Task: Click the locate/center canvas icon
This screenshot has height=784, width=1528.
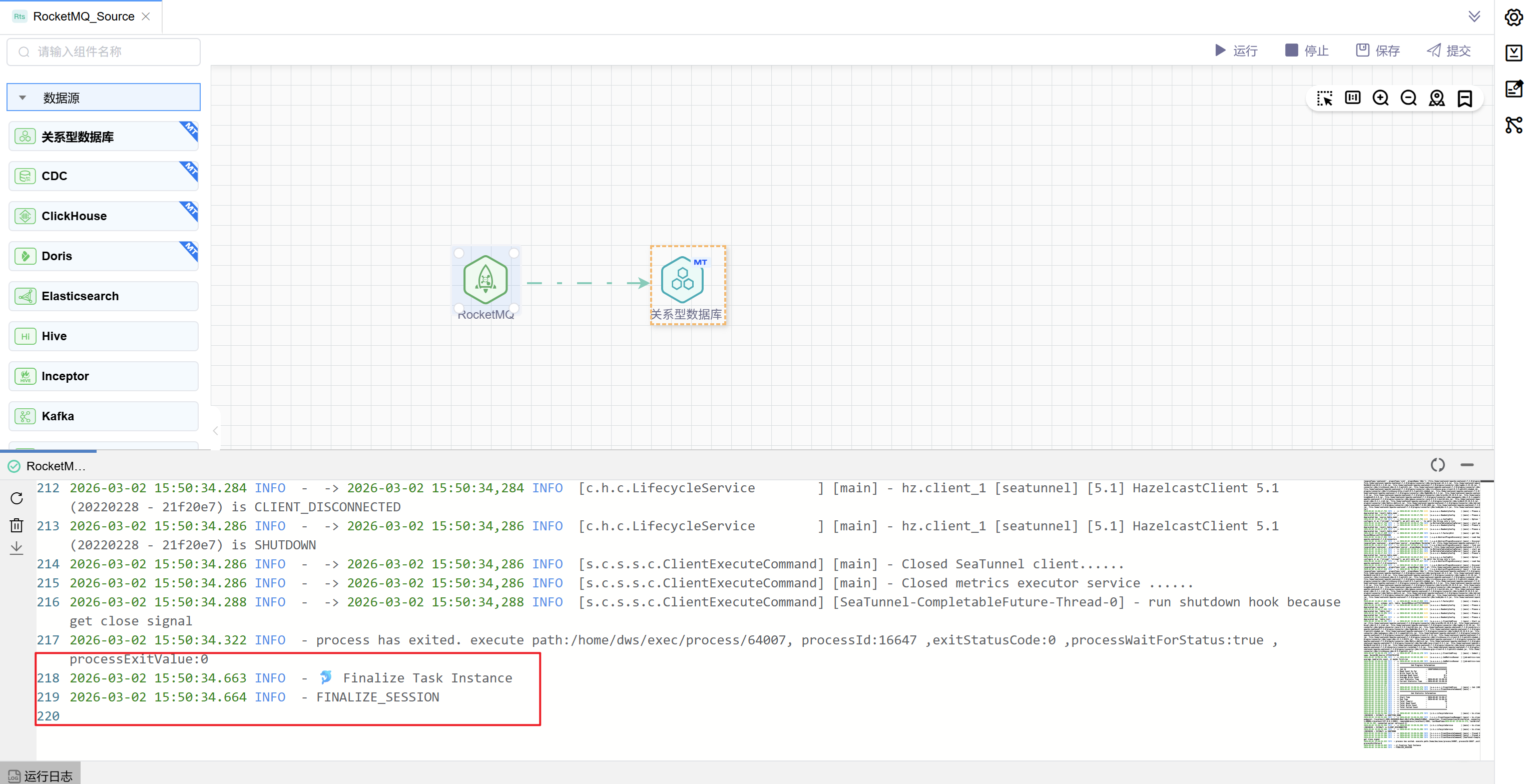Action: point(1436,98)
